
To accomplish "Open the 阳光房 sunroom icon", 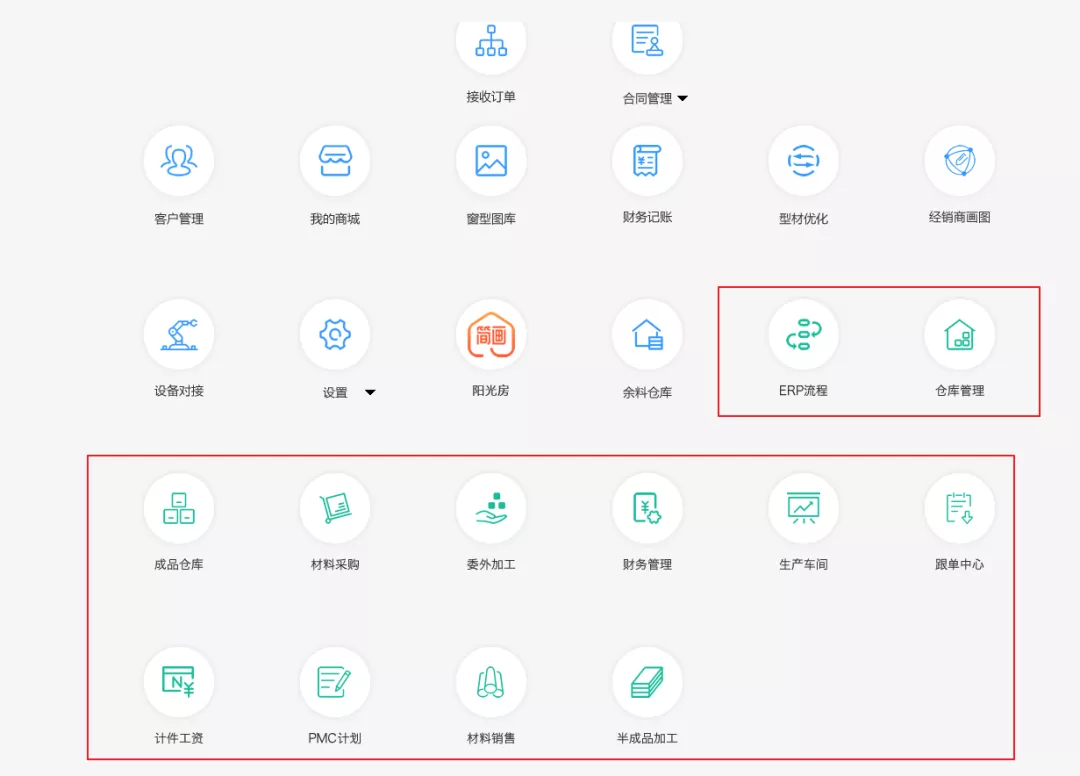I will pos(491,334).
